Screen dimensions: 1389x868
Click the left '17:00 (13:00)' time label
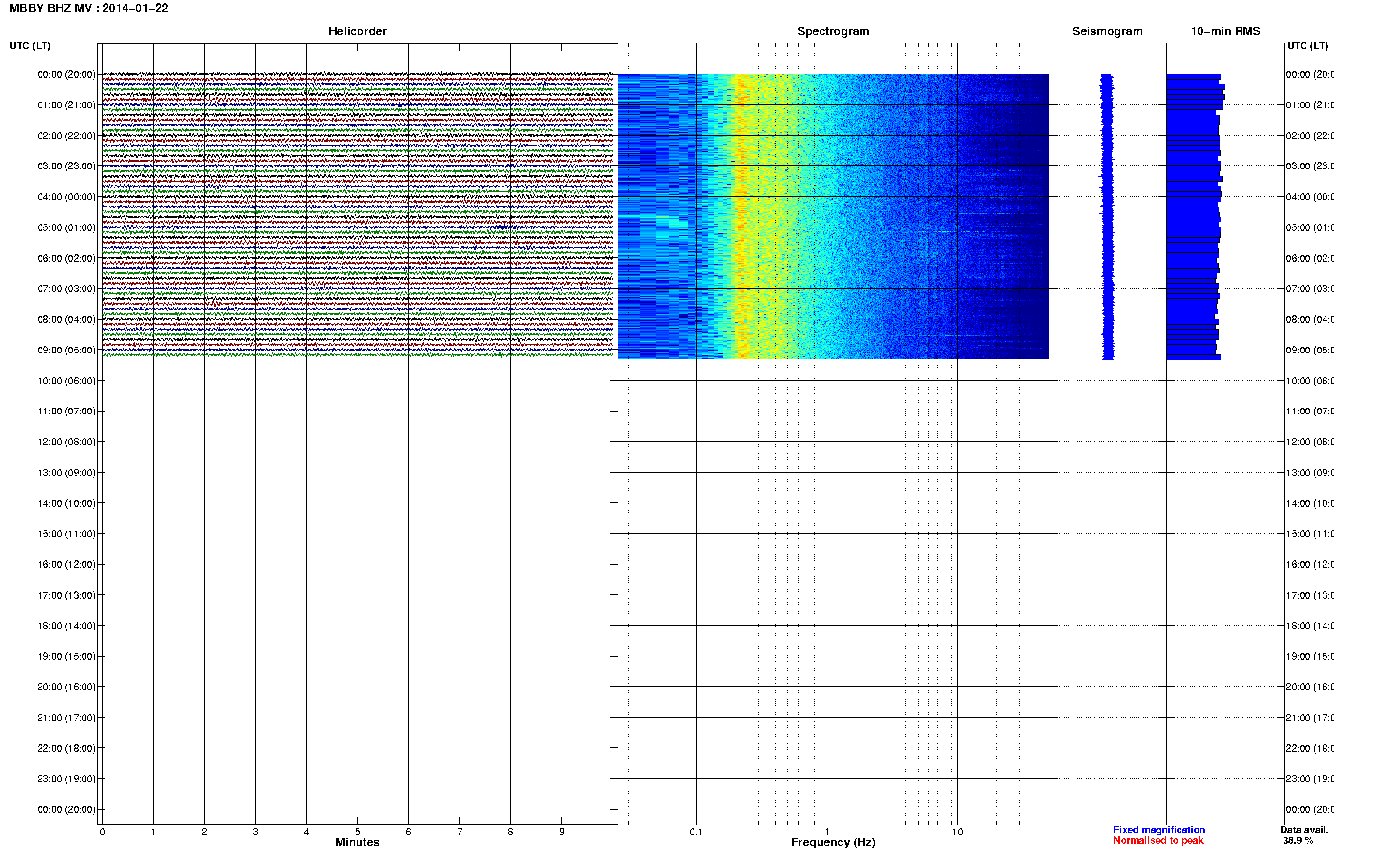pyautogui.click(x=66, y=595)
